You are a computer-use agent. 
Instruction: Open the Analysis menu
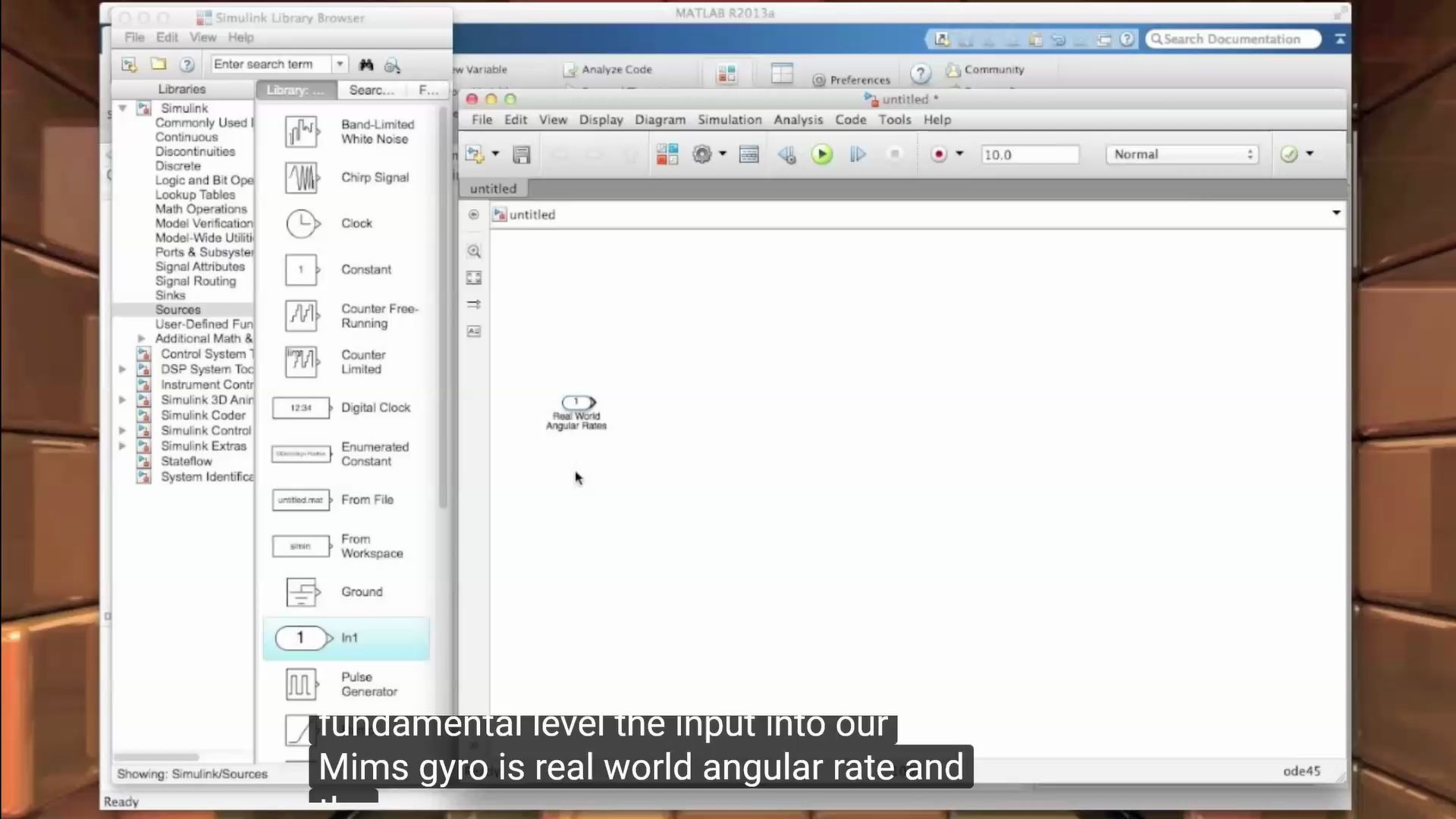[x=798, y=120]
